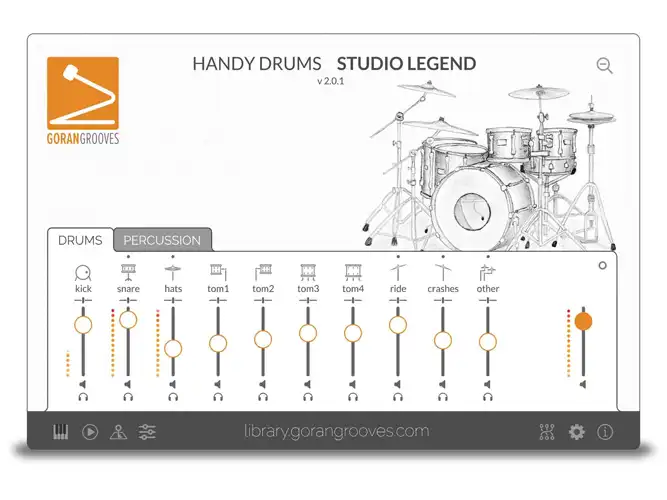Solo the crashes channel with headphones
This screenshot has width=667, height=500.
click(x=443, y=397)
